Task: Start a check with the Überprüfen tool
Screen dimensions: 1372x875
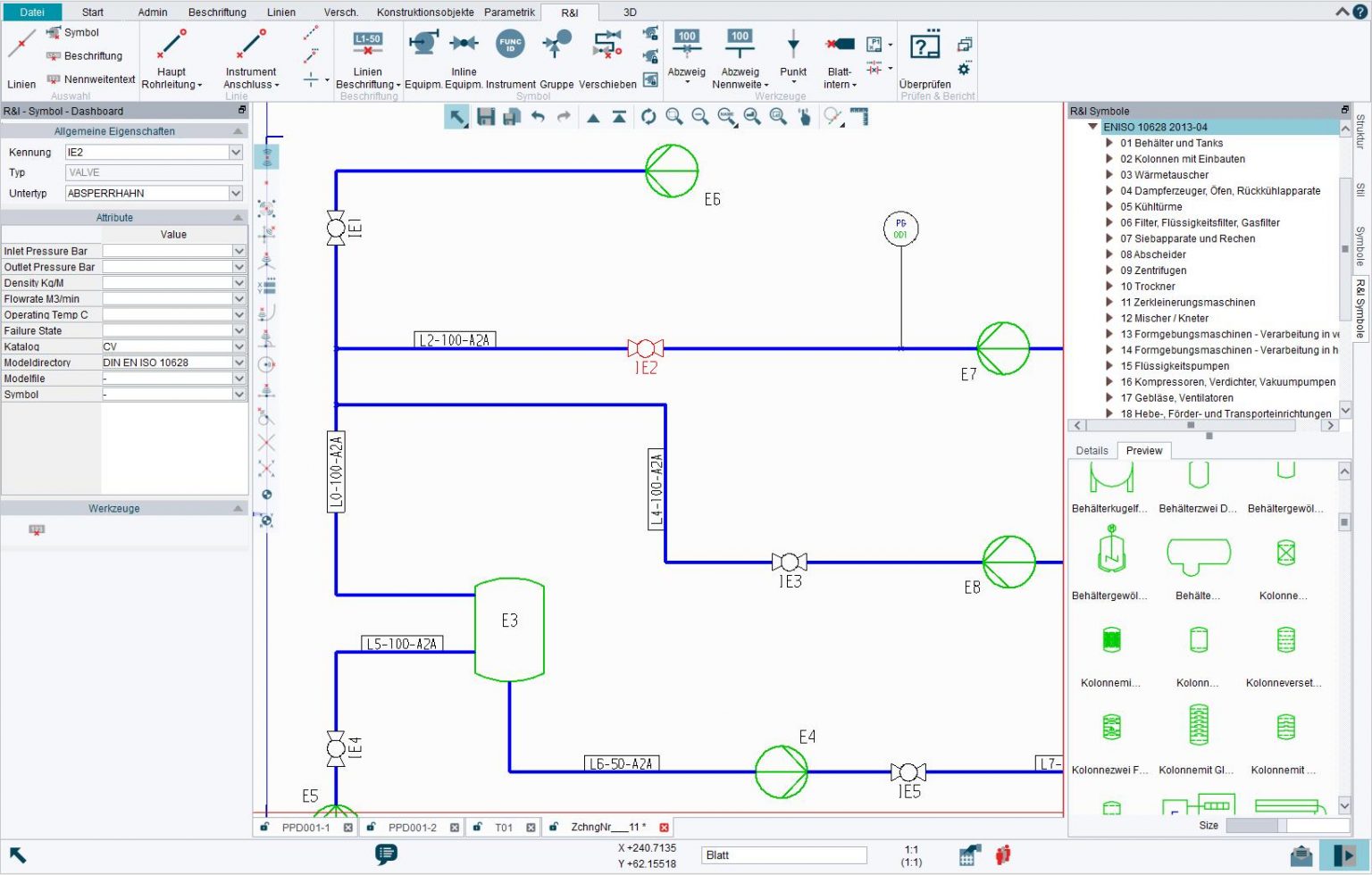Action: pos(924,54)
